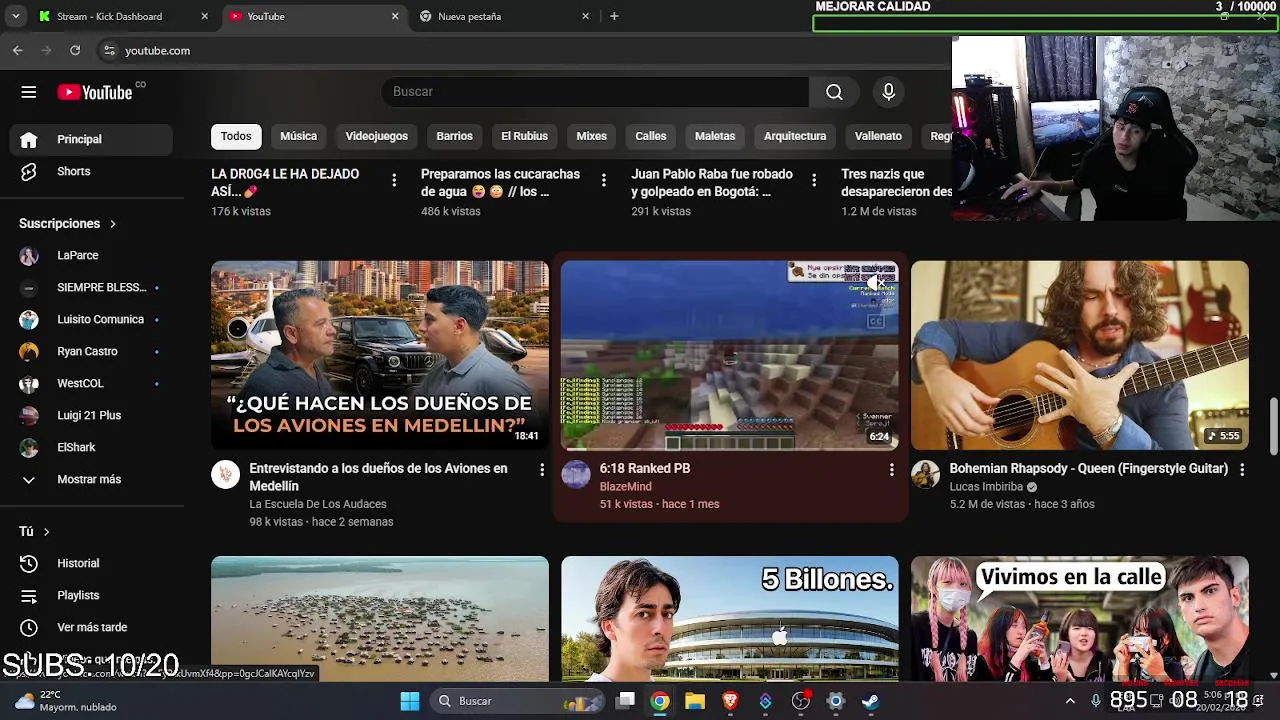
Task: Select the Videojuegos filter chip
Action: click(377, 136)
